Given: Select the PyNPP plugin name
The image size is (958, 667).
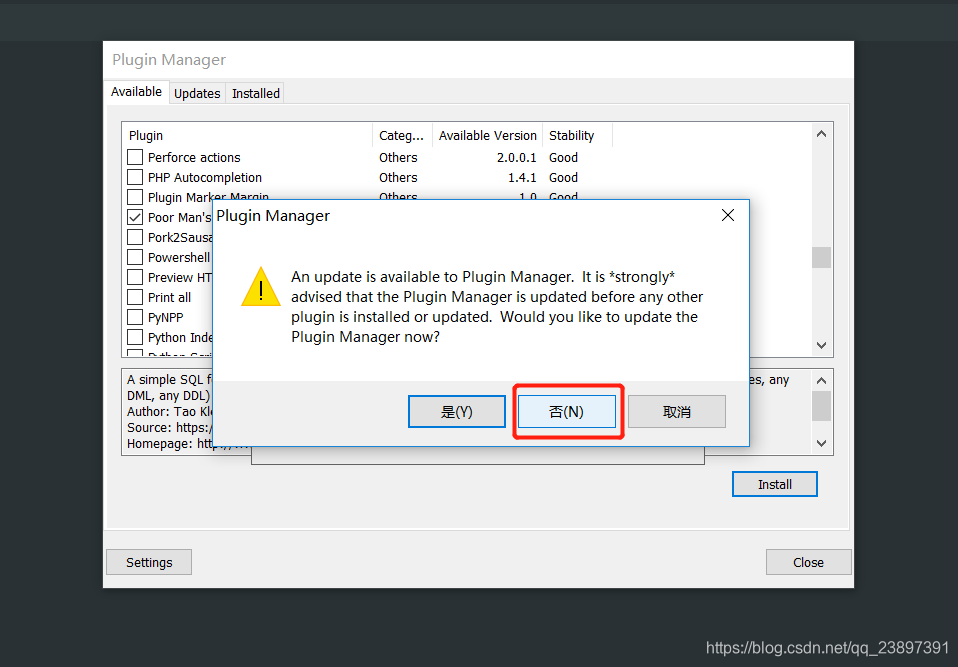Looking at the screenshot, I should 165,318.
